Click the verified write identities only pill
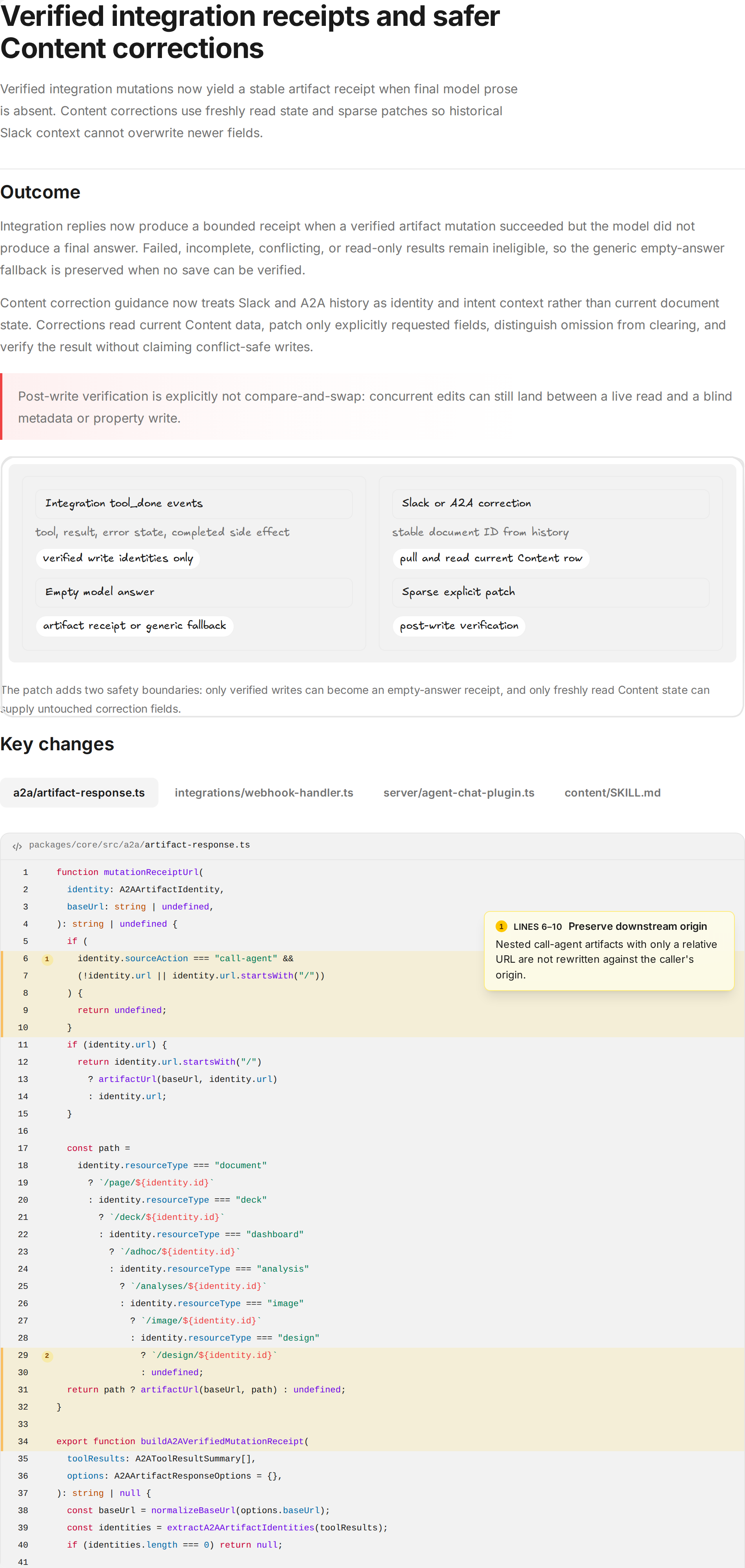Viewport: 745px width, 1568px height. (x=118, y=559)
